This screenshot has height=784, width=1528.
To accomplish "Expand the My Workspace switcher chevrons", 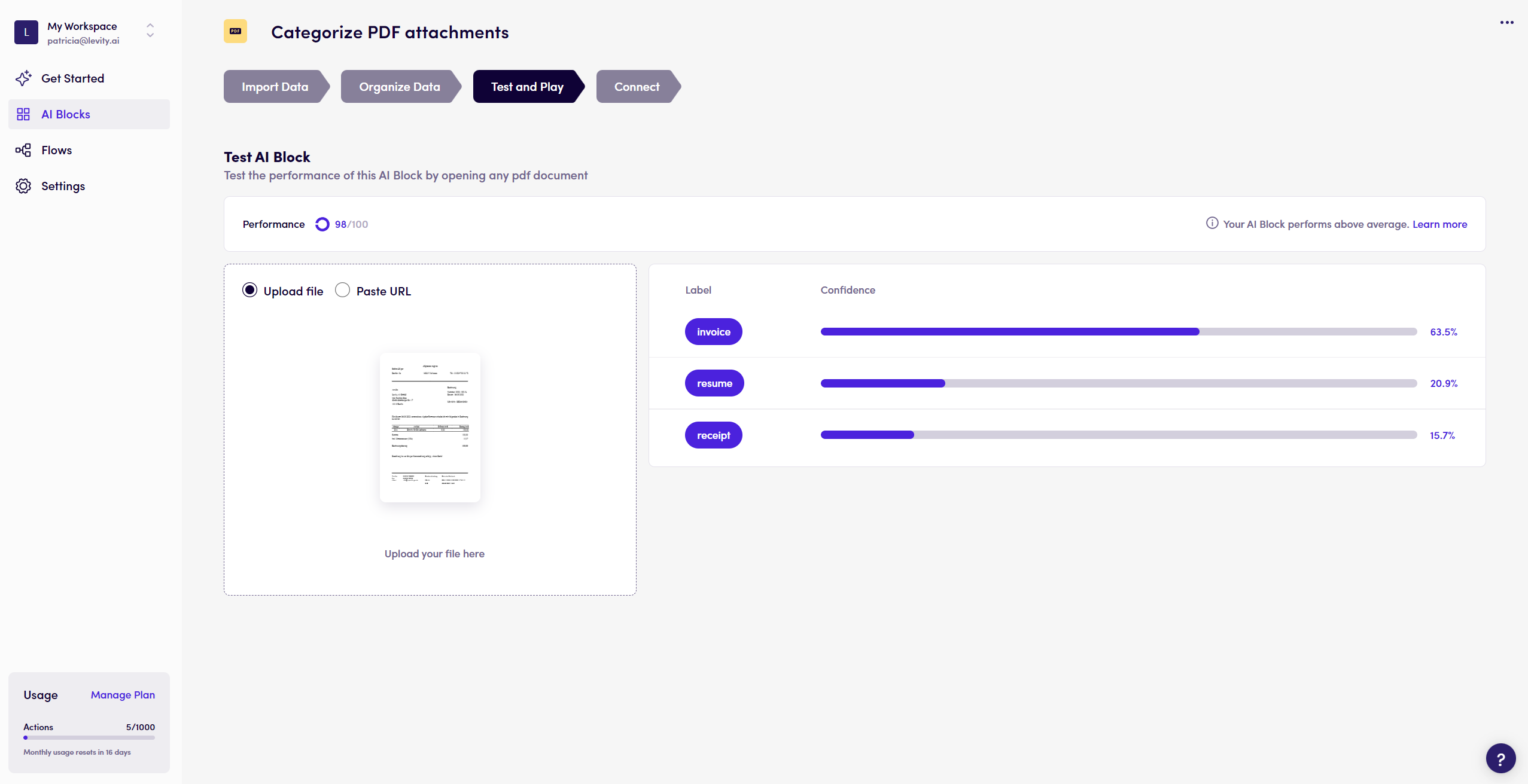I will pos(150,30).
